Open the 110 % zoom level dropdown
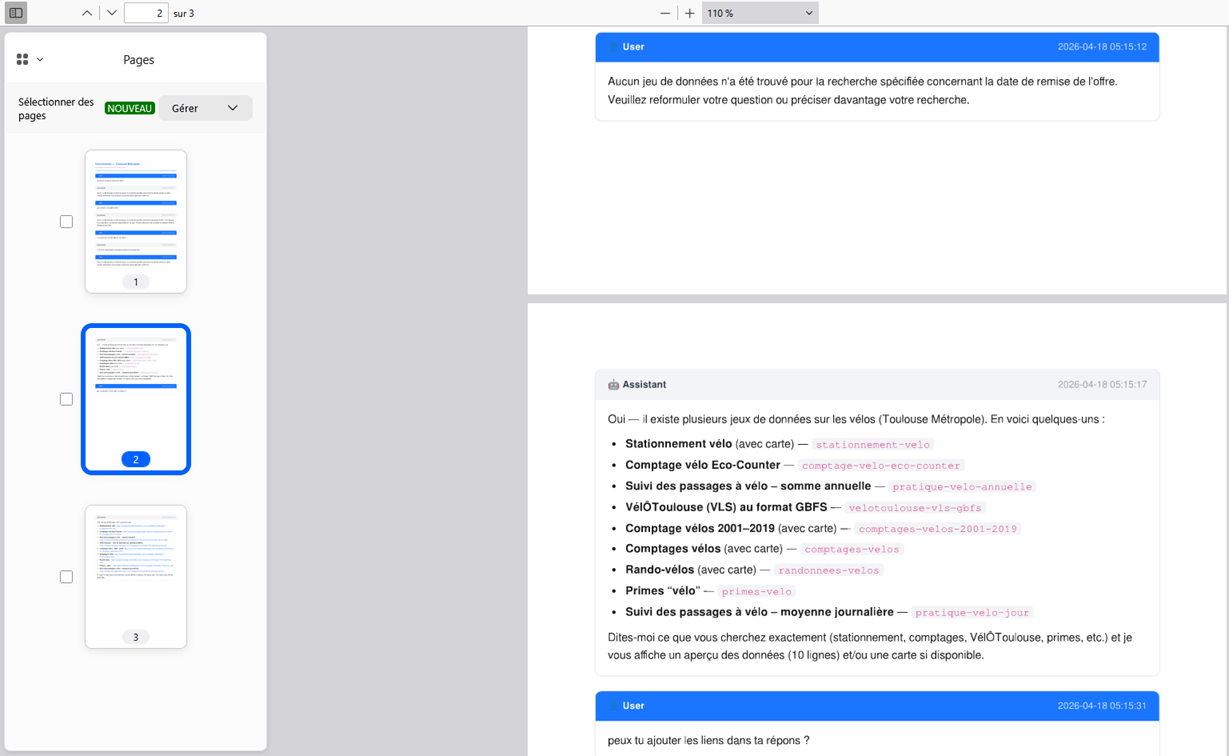The width and height of the screenshot is (1229, 756). tap(760, 13)
